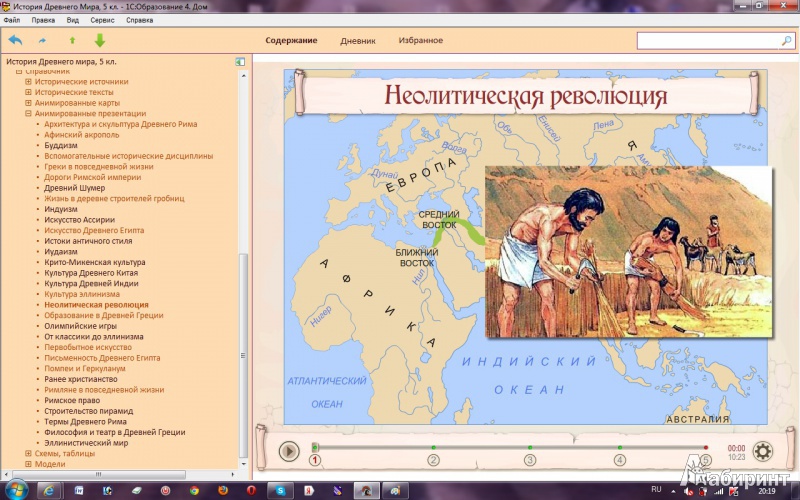
Task: Select Римское право
Action: (x=71, y=400)
